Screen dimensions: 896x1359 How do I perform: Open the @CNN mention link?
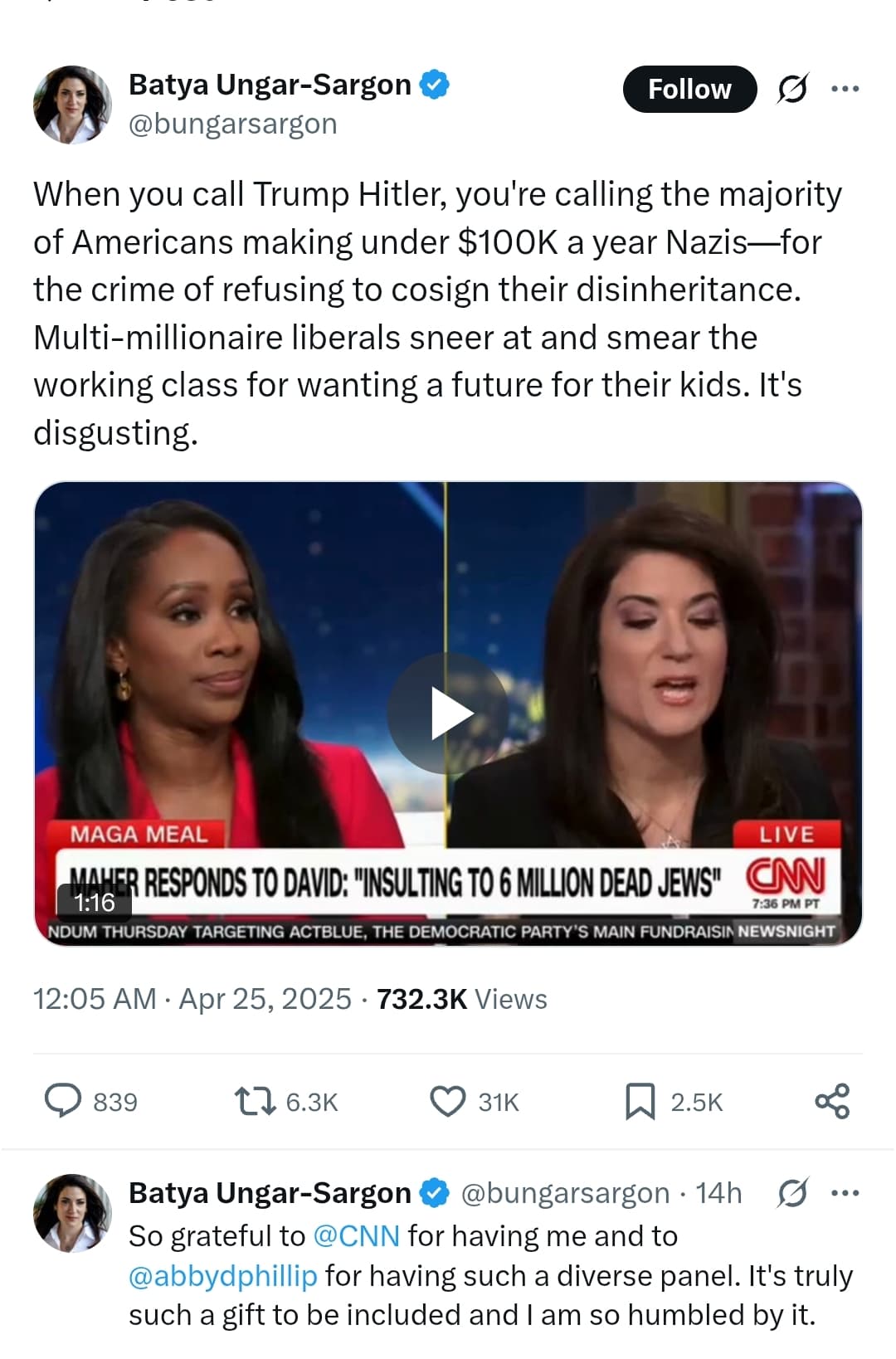point(357,1236)
